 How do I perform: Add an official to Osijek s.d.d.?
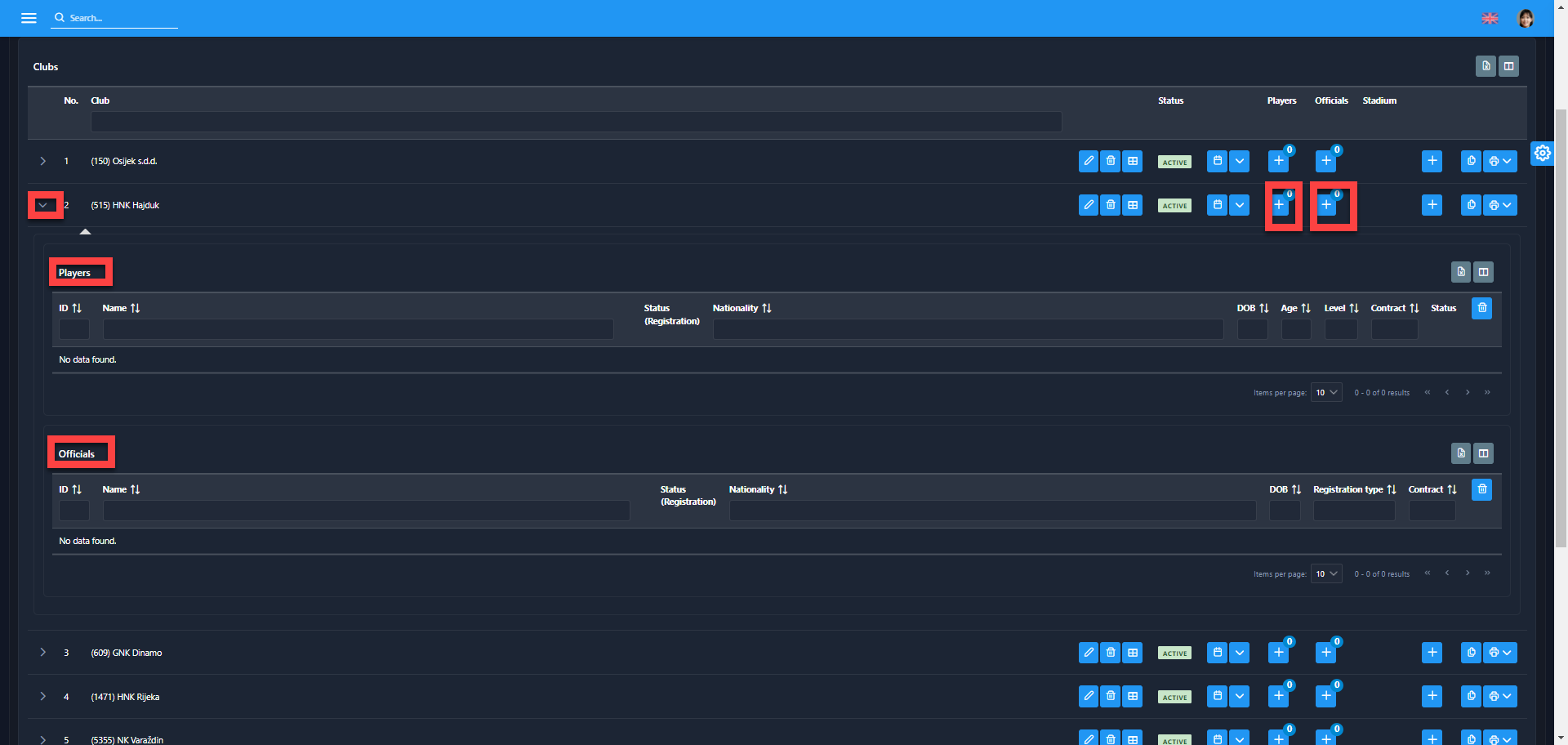pyautogui.click(x=1325, y=161)
